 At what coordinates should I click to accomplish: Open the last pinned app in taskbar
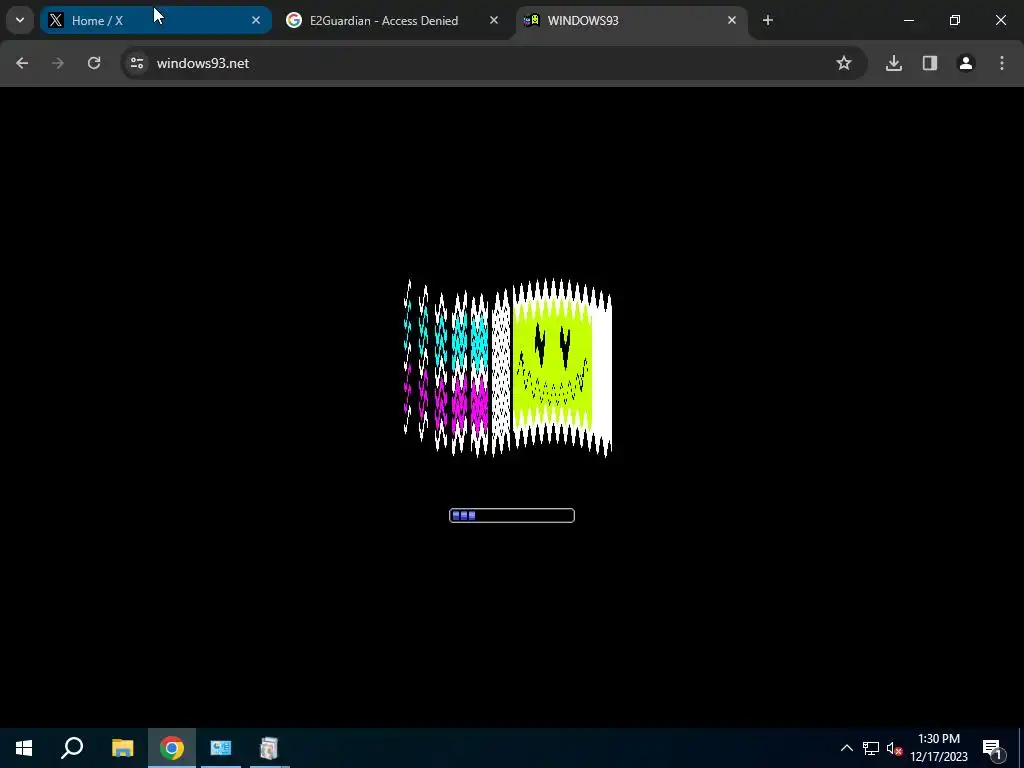(269, 748)
